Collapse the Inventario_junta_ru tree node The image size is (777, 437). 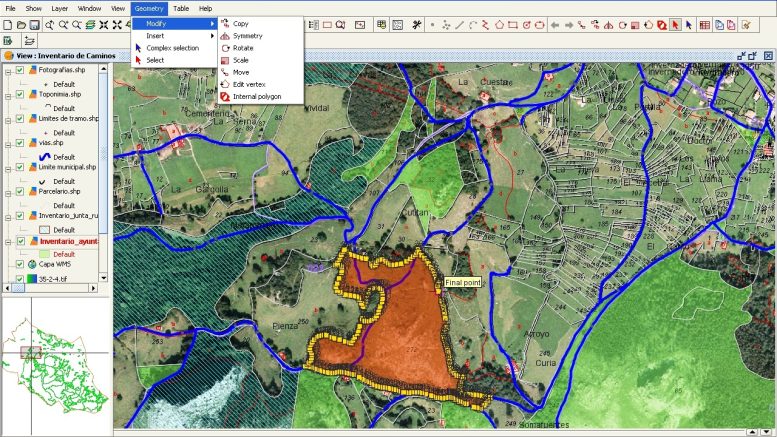coord(8,218)
